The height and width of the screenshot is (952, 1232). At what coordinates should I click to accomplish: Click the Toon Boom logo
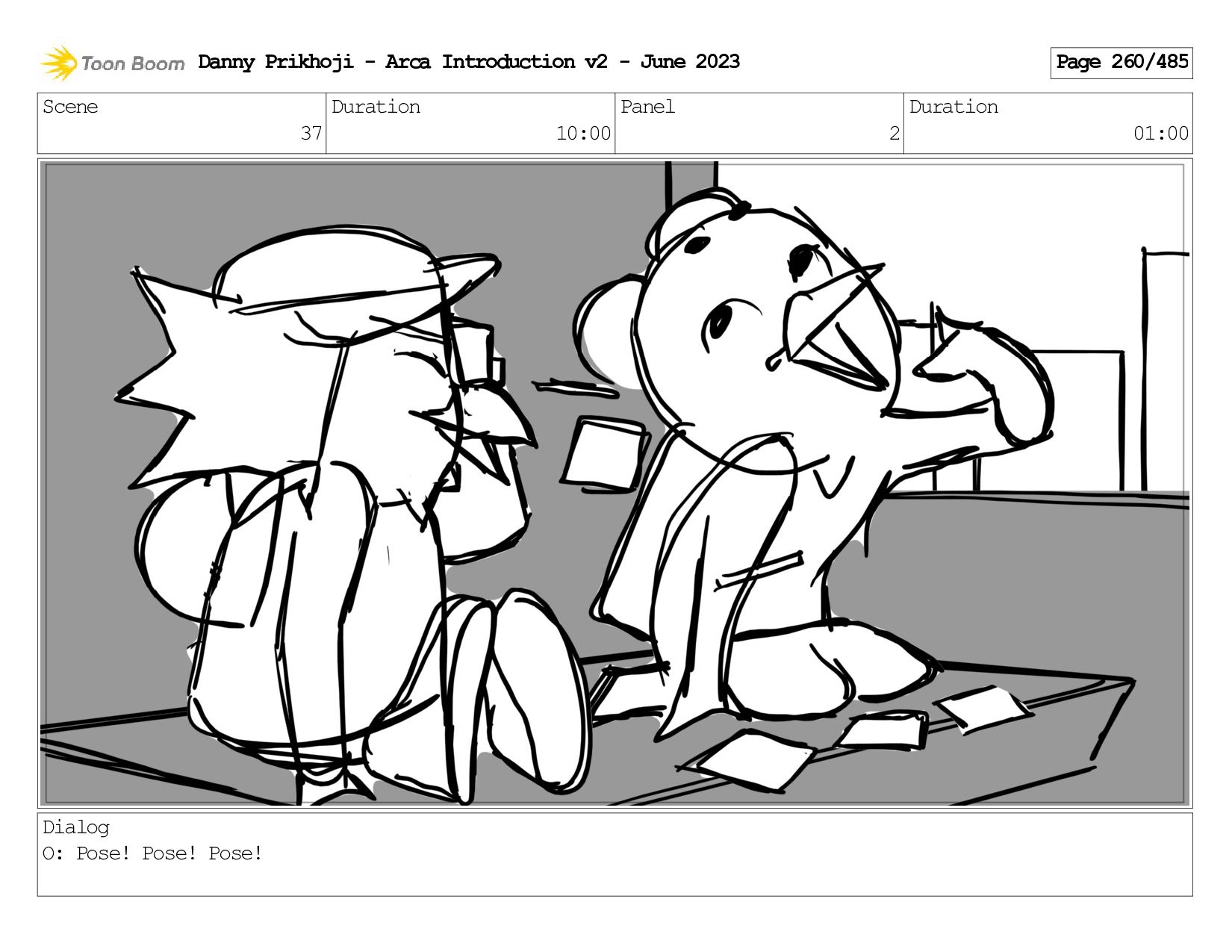coord(112,63)
